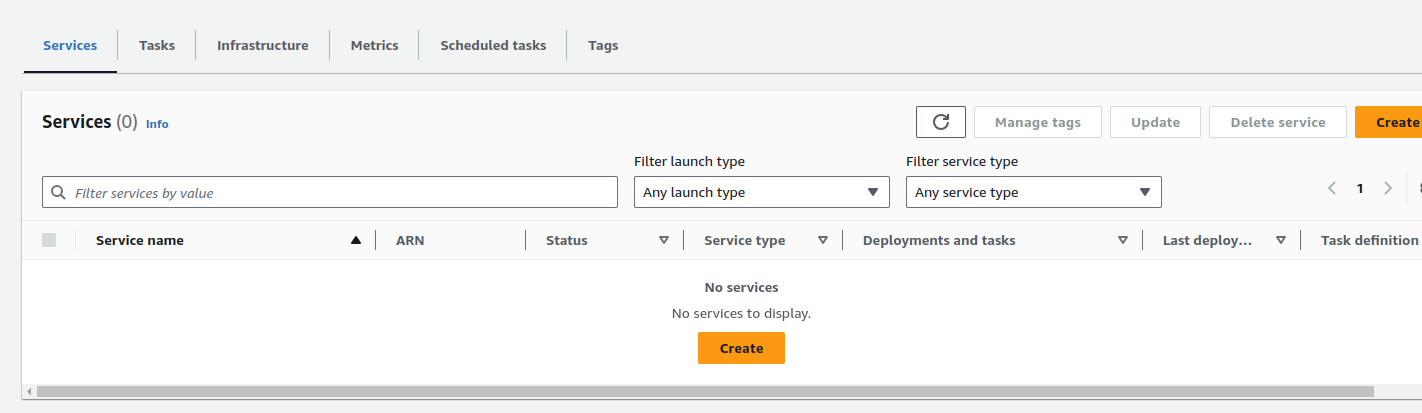Click the Info link beside Services
Viewport: 1422px width, 413px height.
157,124
